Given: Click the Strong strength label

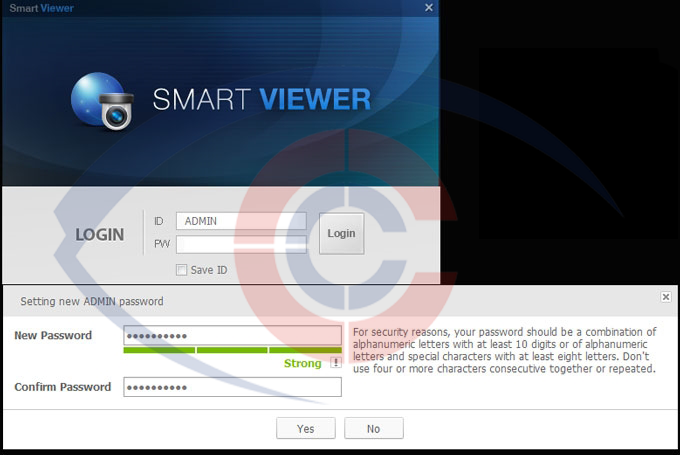Looking at the screenshot, I should [x=303, y=363].
